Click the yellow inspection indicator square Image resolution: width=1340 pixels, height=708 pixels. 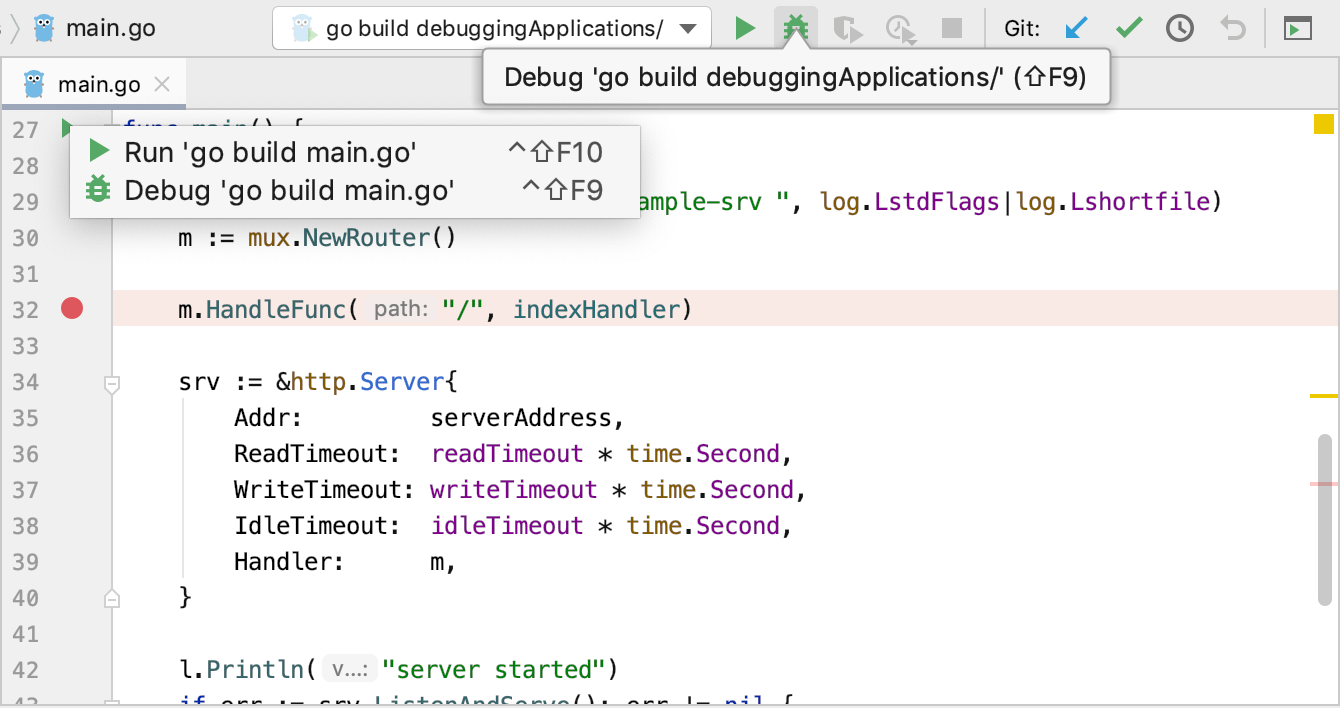(1323, 125)
